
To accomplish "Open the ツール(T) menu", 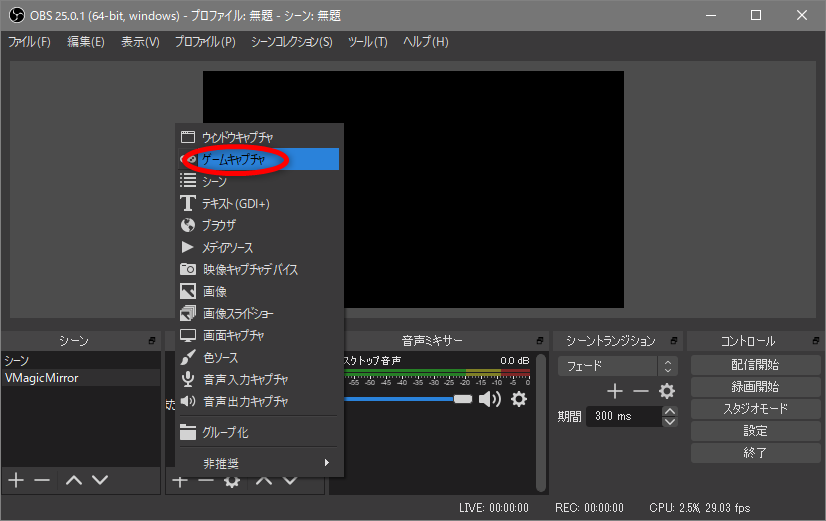I will (368, 42).
